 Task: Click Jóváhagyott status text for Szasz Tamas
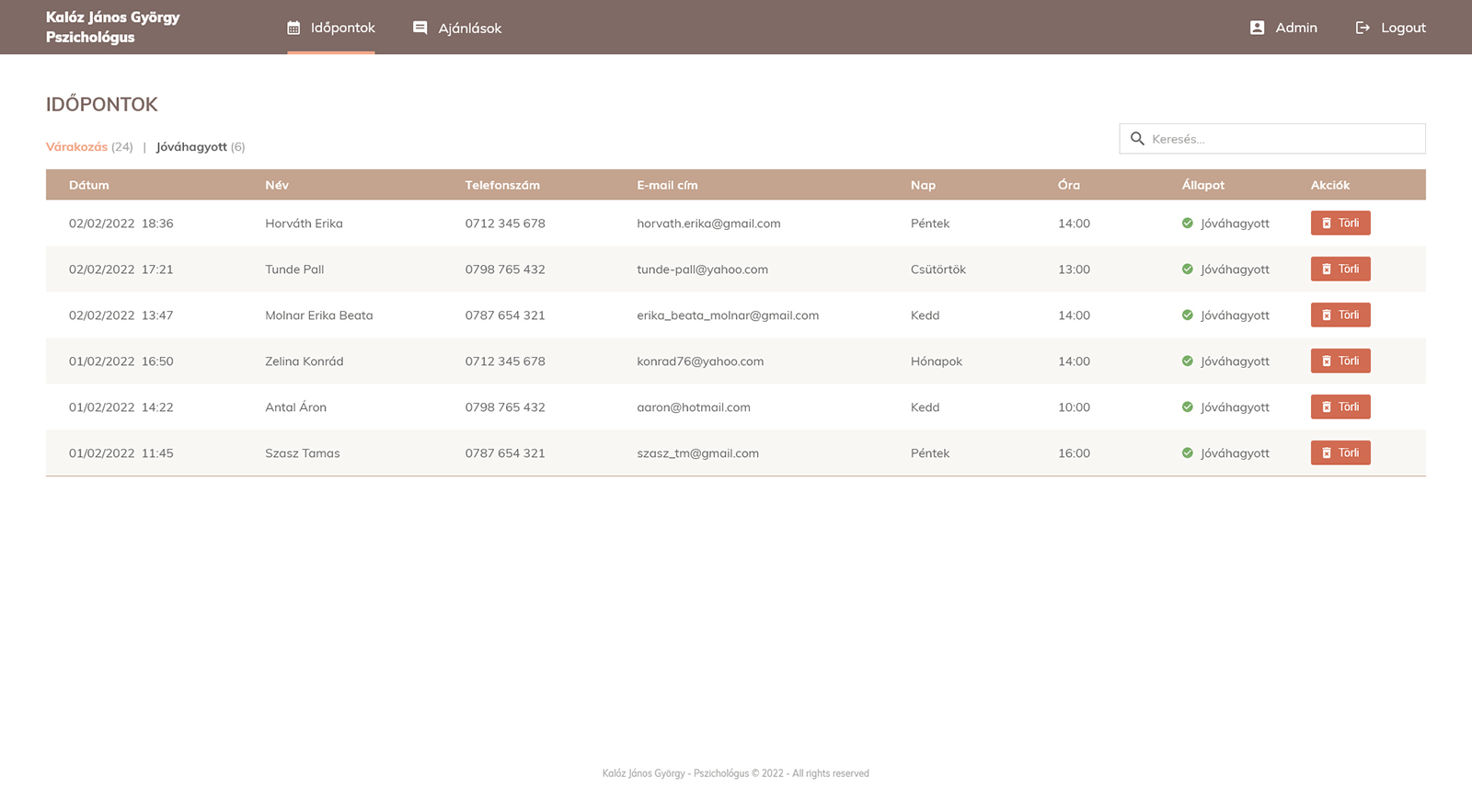click(x=1235, y=453)
